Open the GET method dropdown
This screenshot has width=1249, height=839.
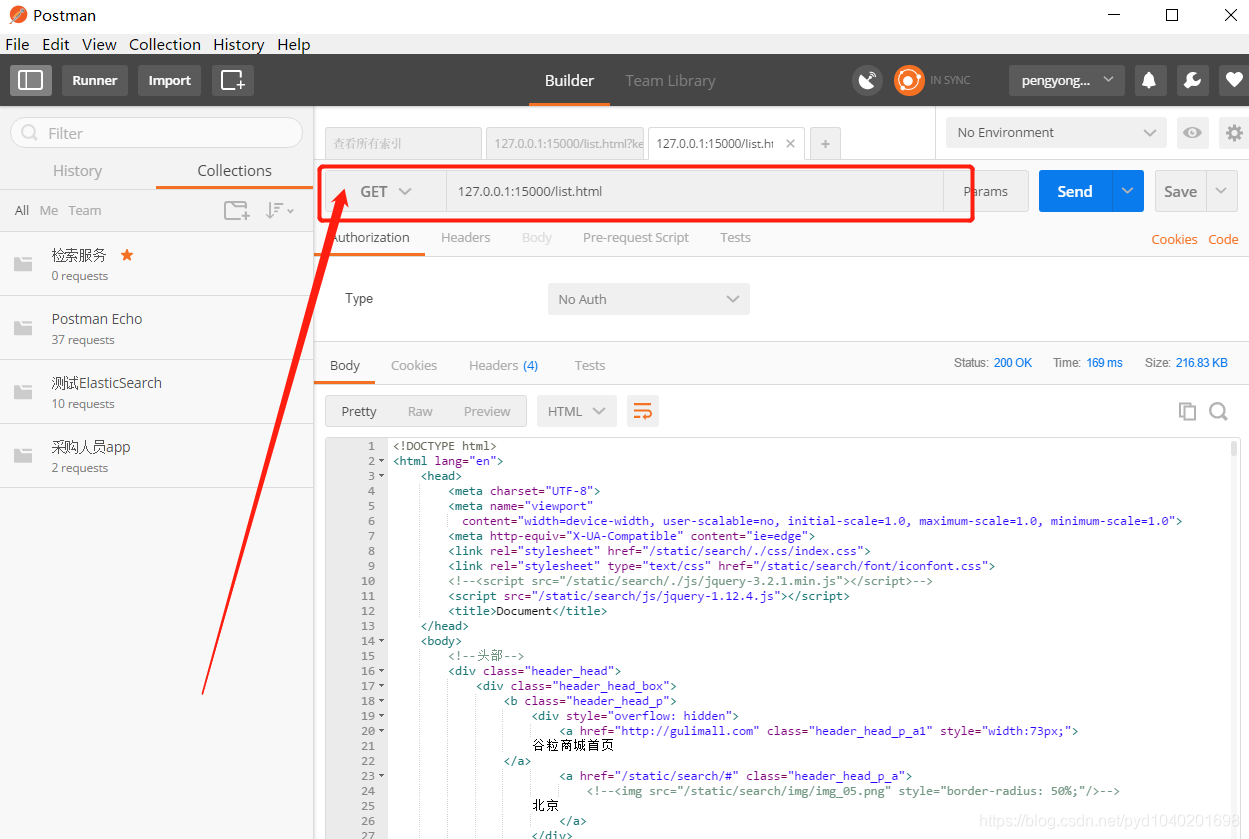point(386,191)
